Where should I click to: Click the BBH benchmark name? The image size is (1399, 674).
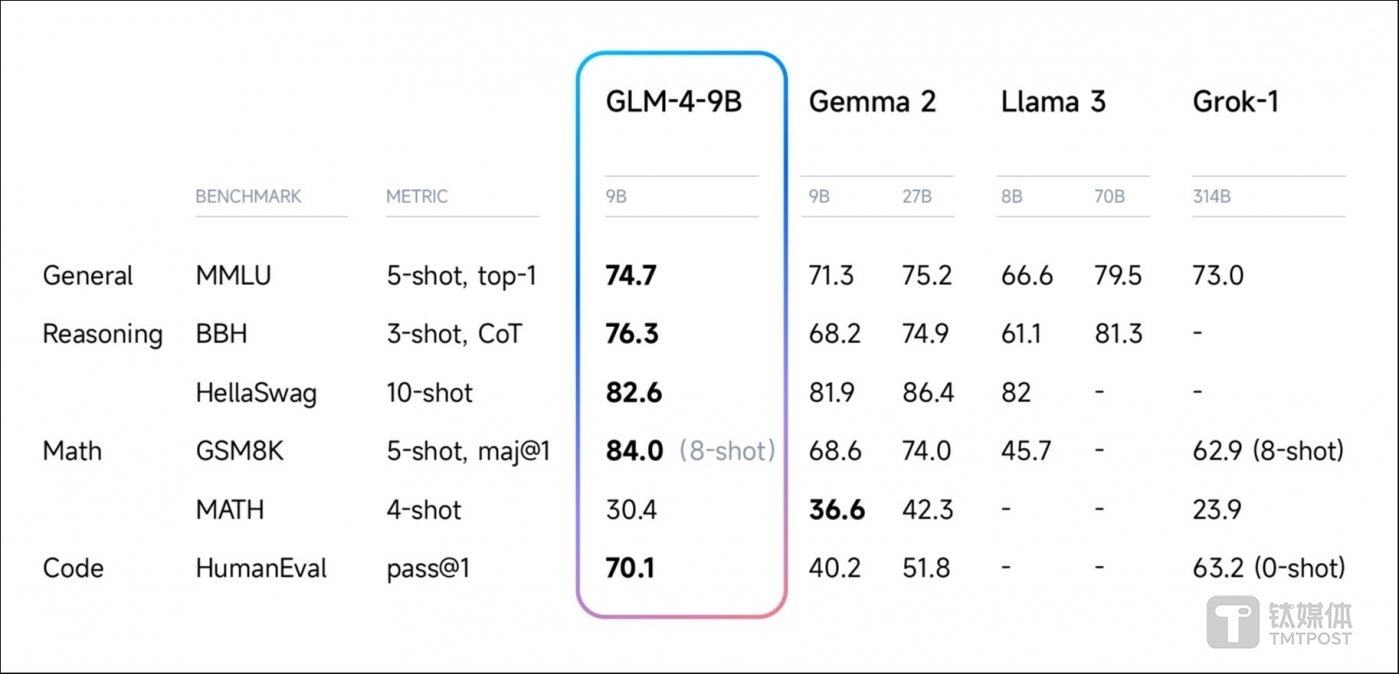[221, 334]
